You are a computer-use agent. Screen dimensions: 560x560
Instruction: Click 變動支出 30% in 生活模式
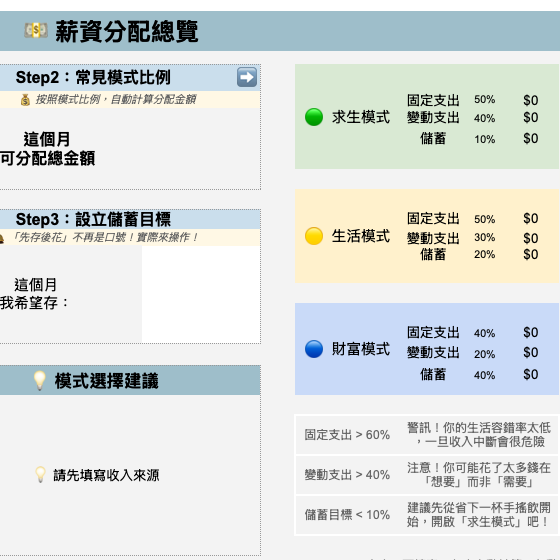pyautogui.click(x=451, y=238)
